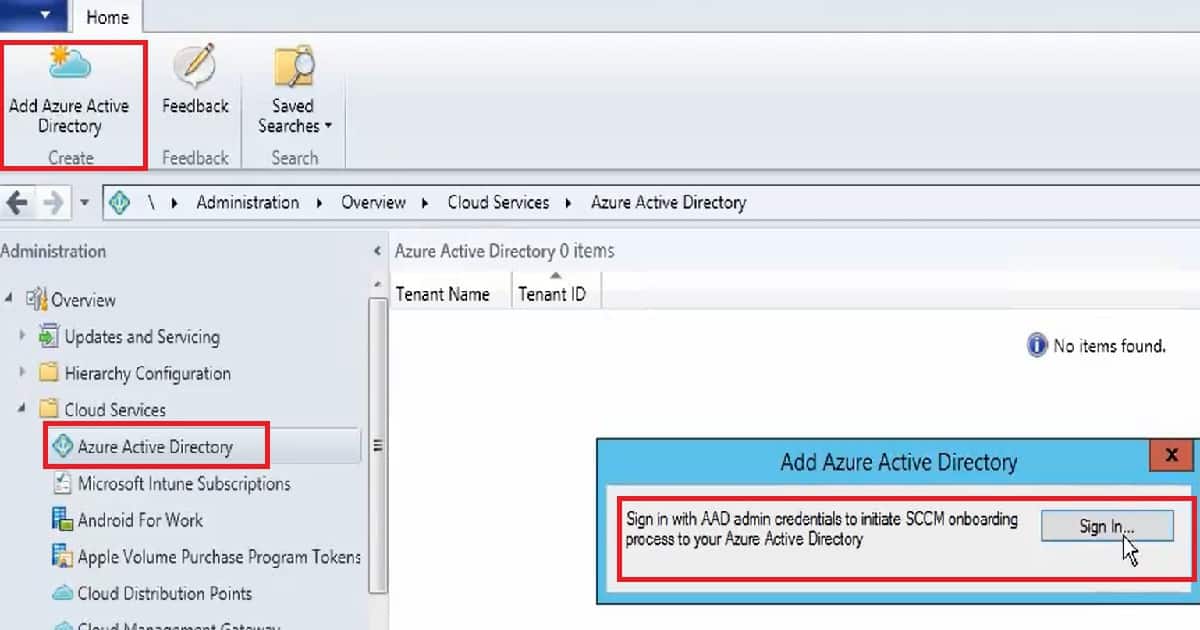The height and width of the screenshot is (630, 1200).
Task: Select Azure Active Directory in breadcrumb path
Action: pos(669,202)
